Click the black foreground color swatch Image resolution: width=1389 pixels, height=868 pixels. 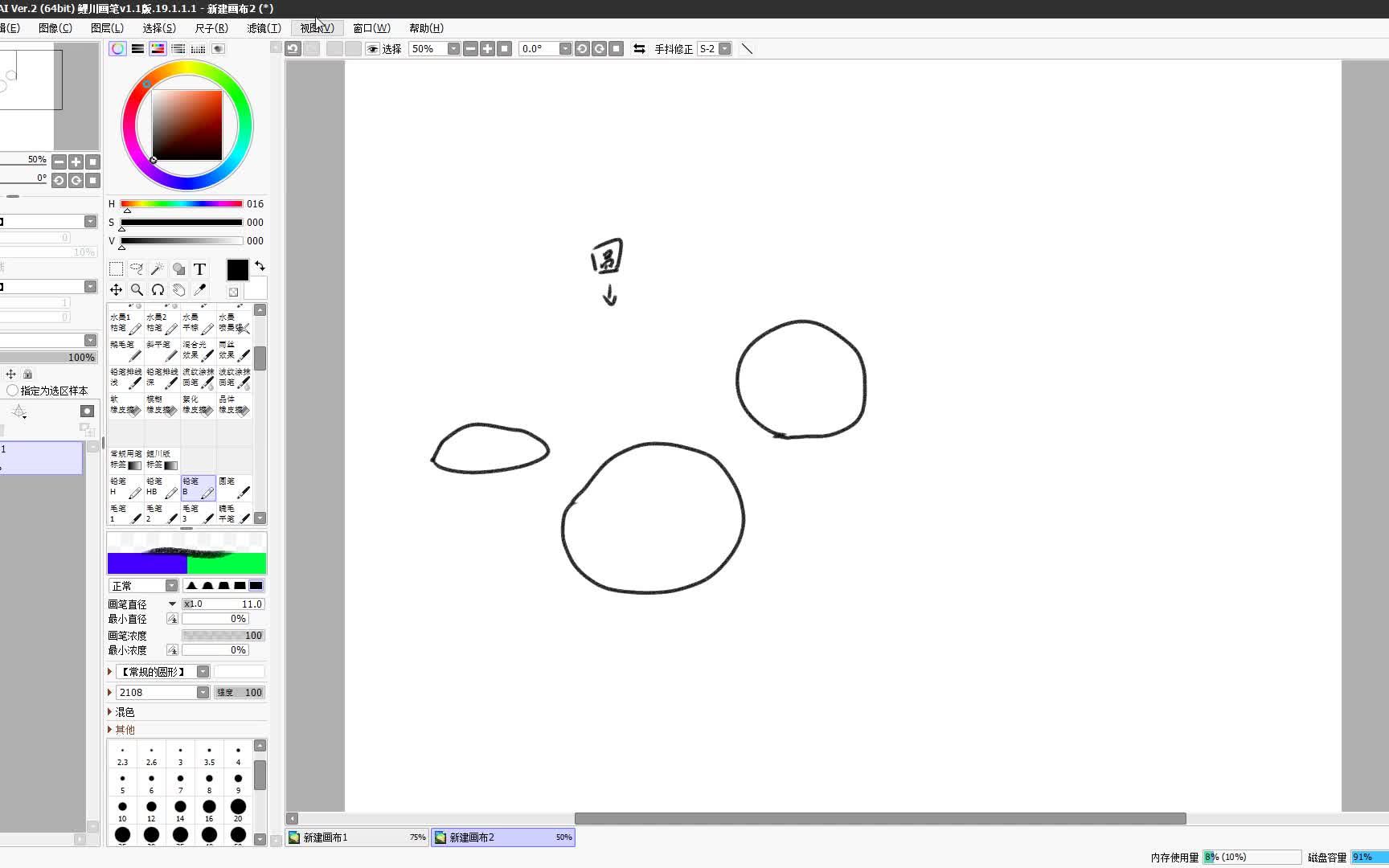(x=238, y=270)
